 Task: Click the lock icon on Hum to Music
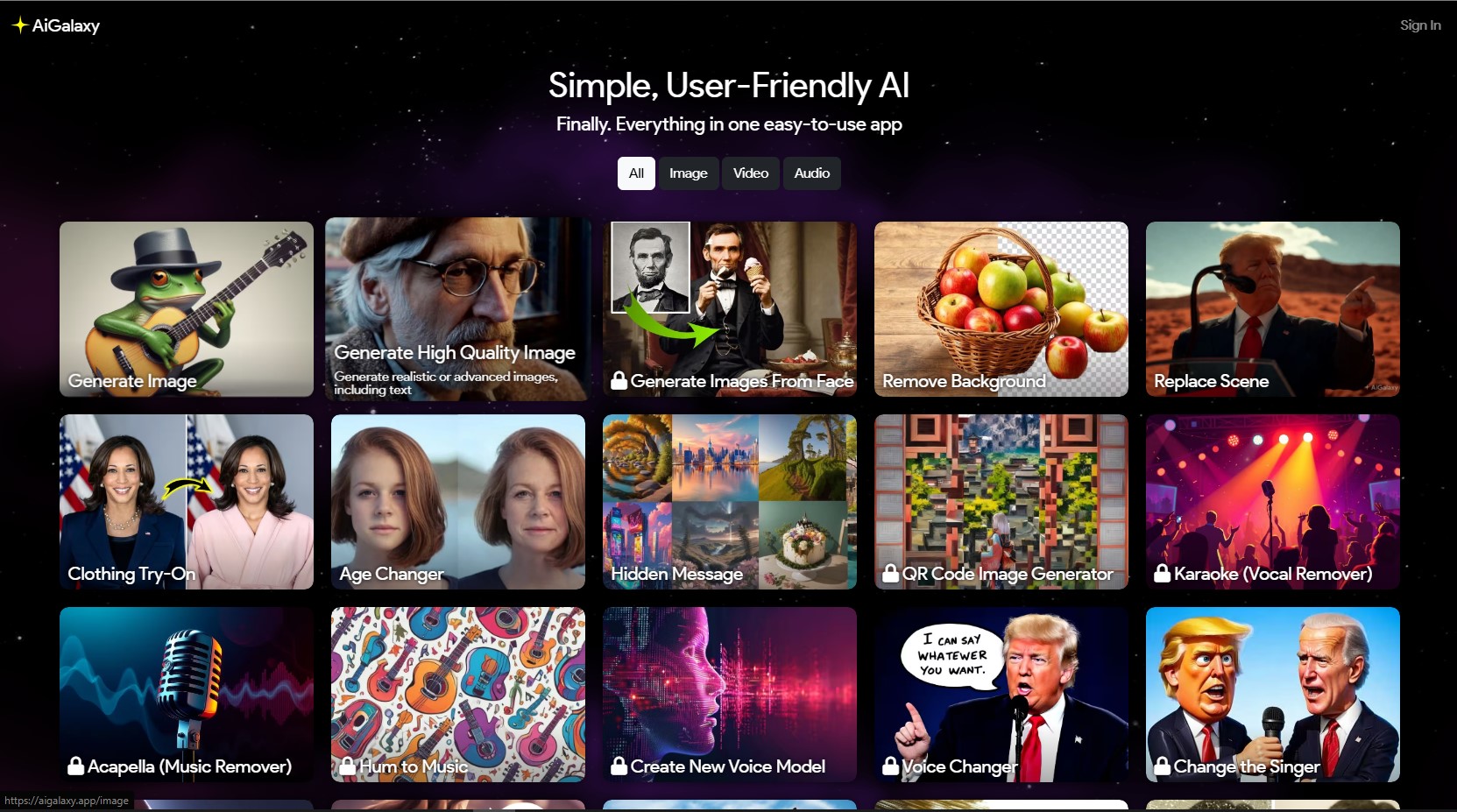347,766
